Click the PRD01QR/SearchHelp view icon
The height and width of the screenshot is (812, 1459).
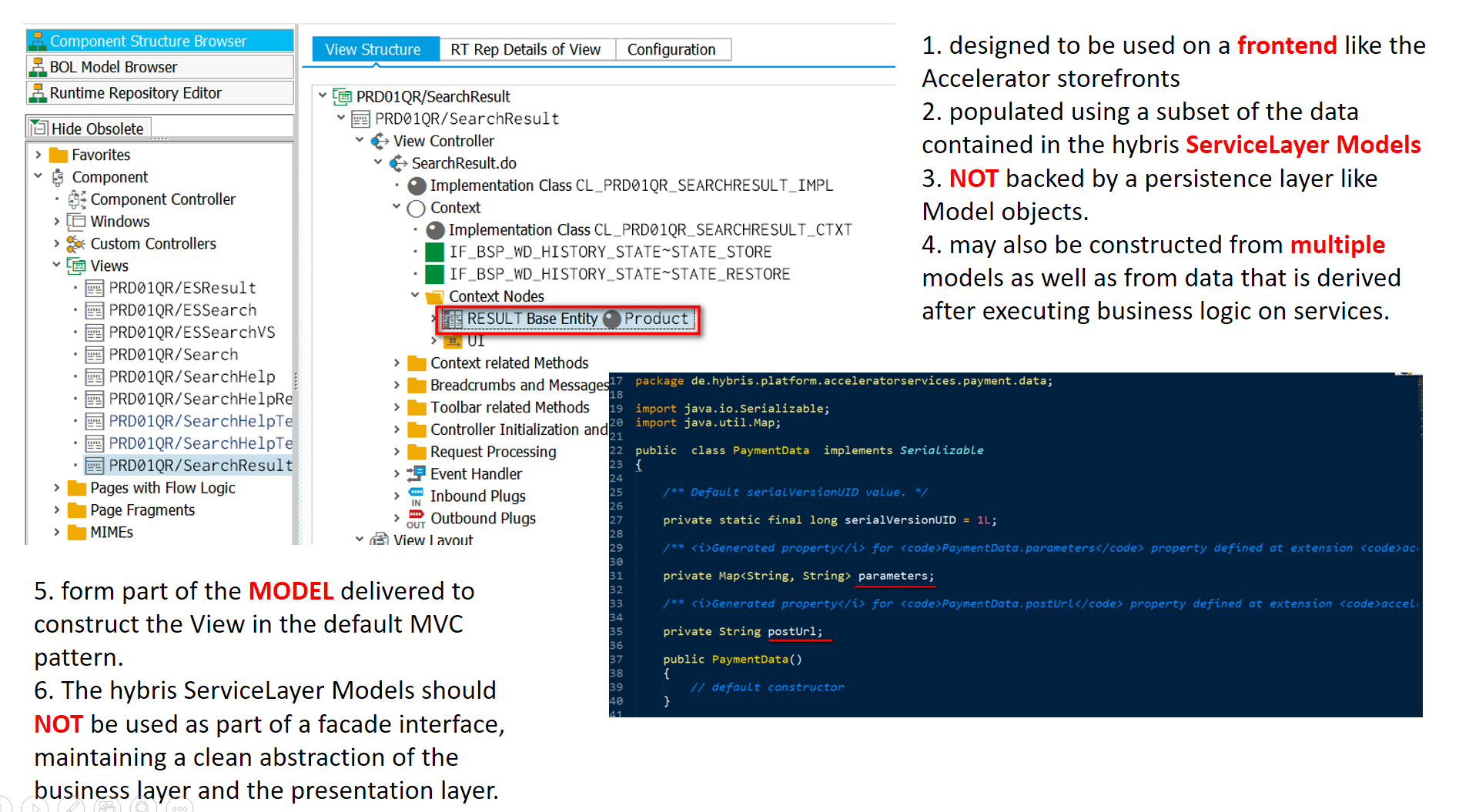click(x=95, y=377)
